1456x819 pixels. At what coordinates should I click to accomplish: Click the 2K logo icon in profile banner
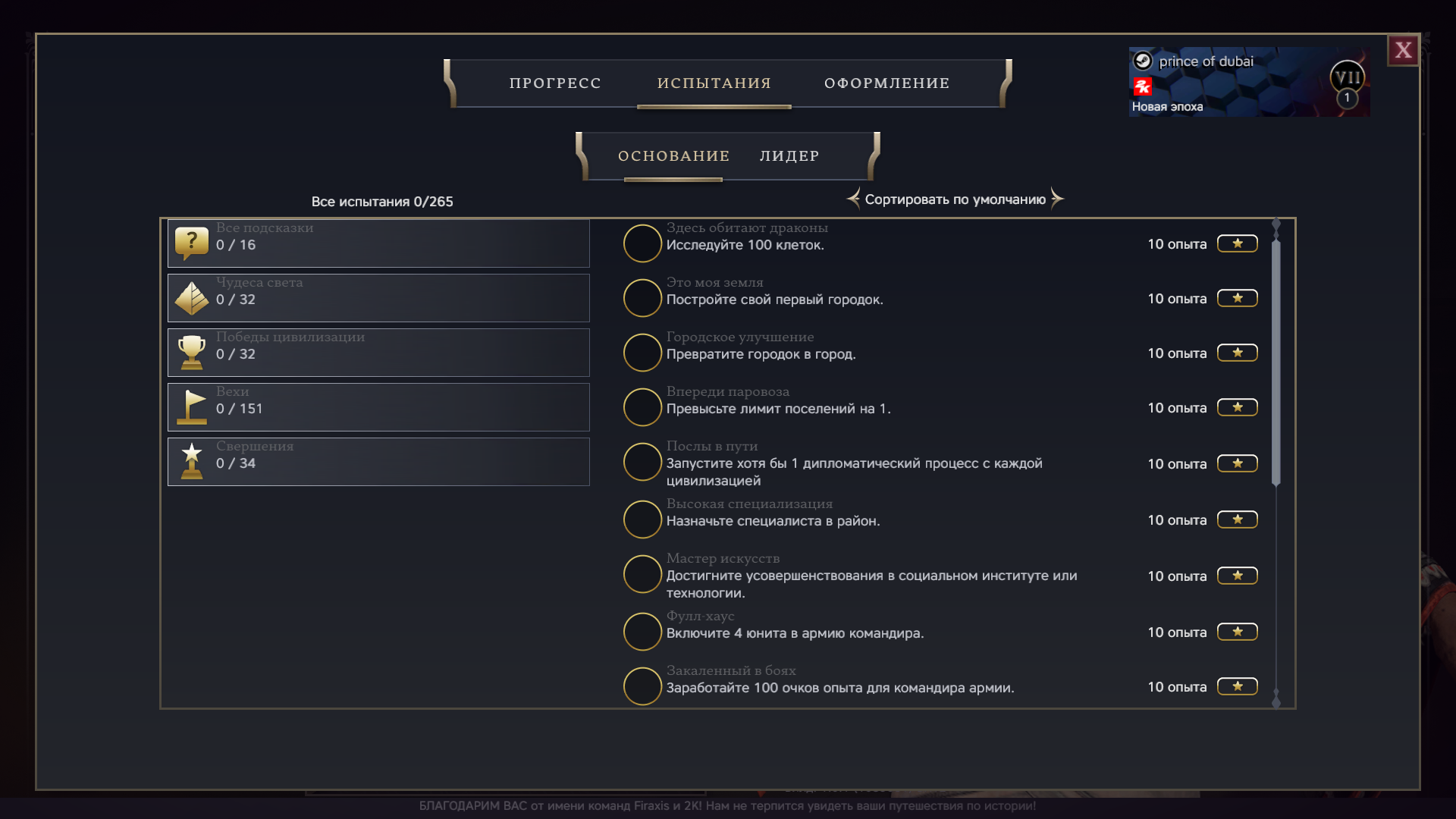pyautogui.click(x=1143, y=86)
